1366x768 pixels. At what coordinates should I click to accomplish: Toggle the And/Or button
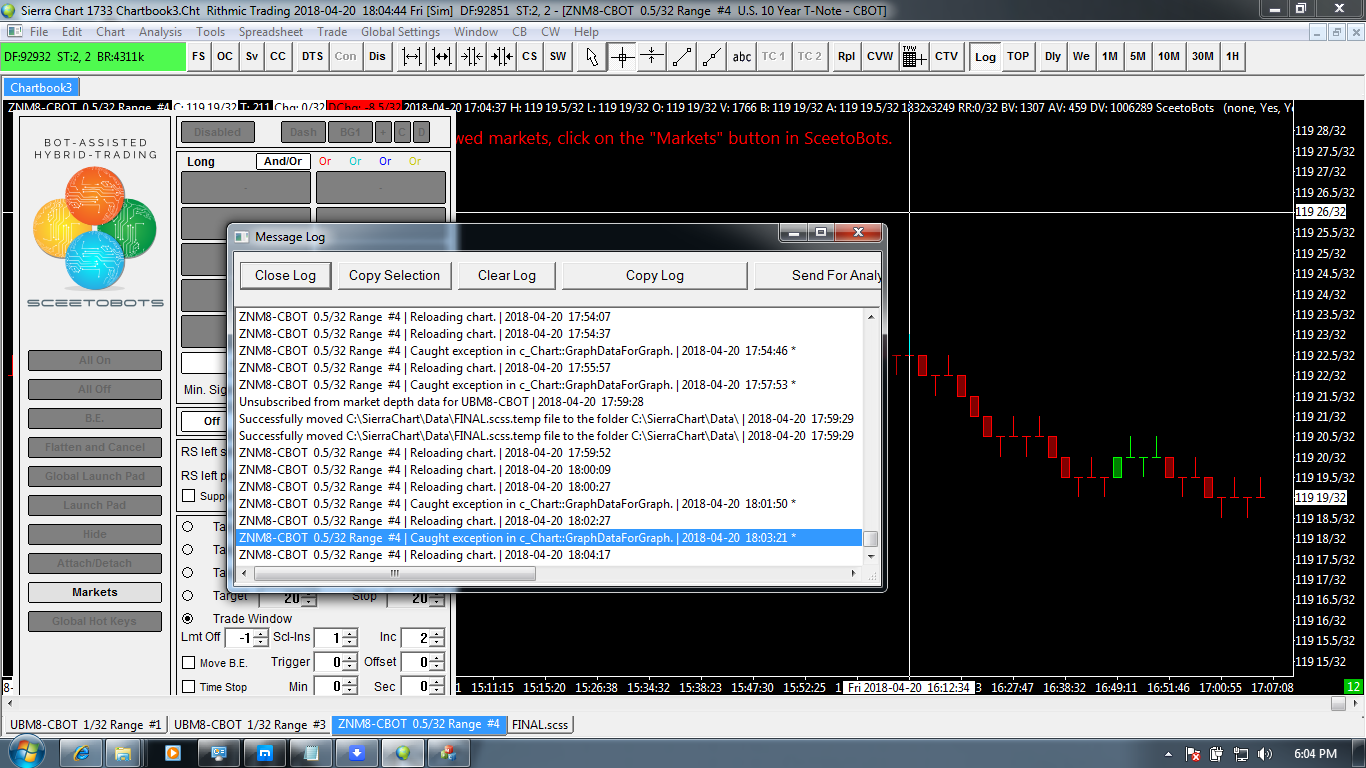point(283,162)
